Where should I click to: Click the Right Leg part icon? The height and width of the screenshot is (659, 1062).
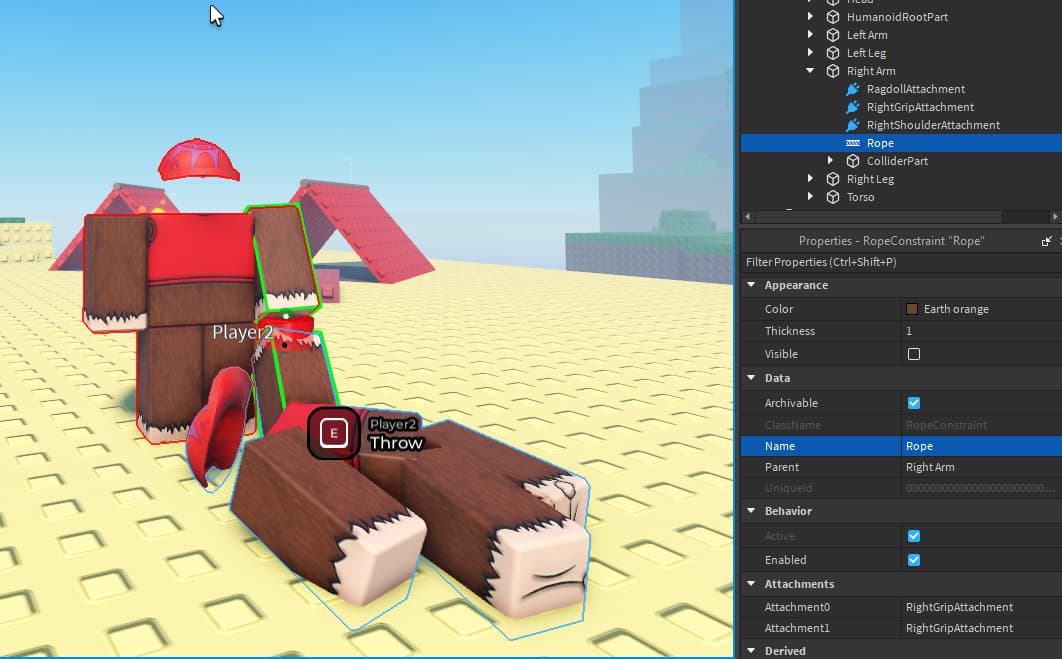(833, 179)
